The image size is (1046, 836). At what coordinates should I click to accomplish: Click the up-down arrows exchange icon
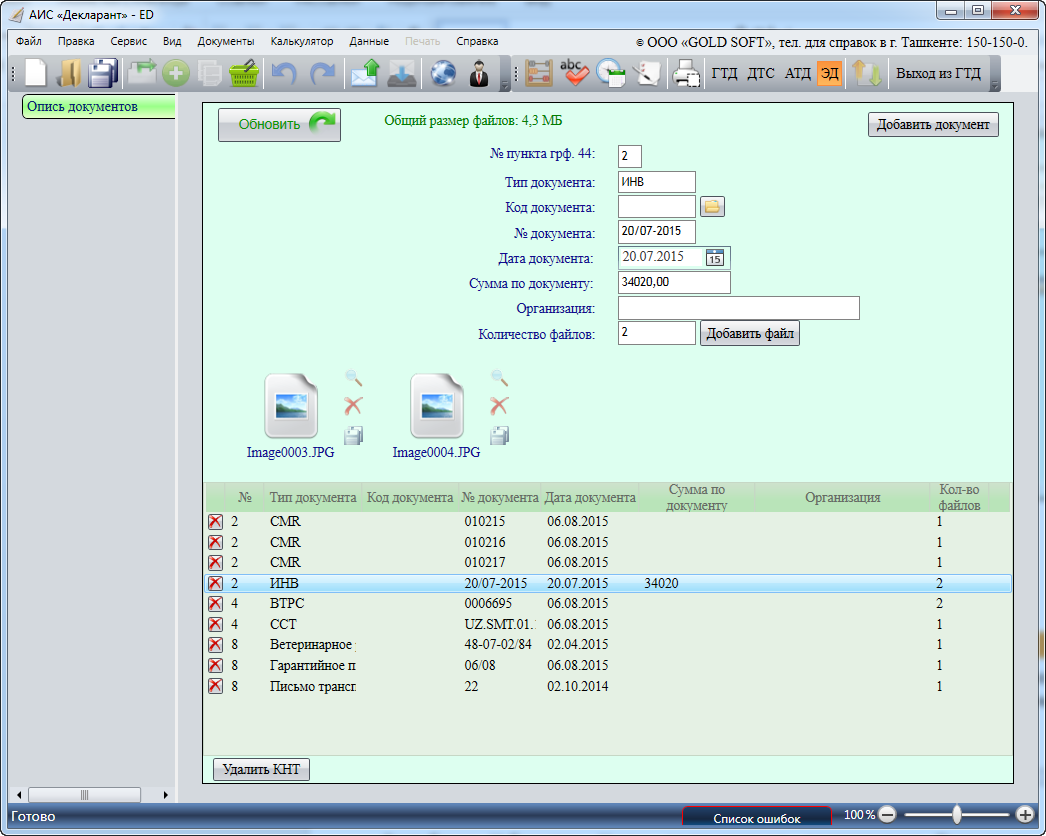[867, 73]
